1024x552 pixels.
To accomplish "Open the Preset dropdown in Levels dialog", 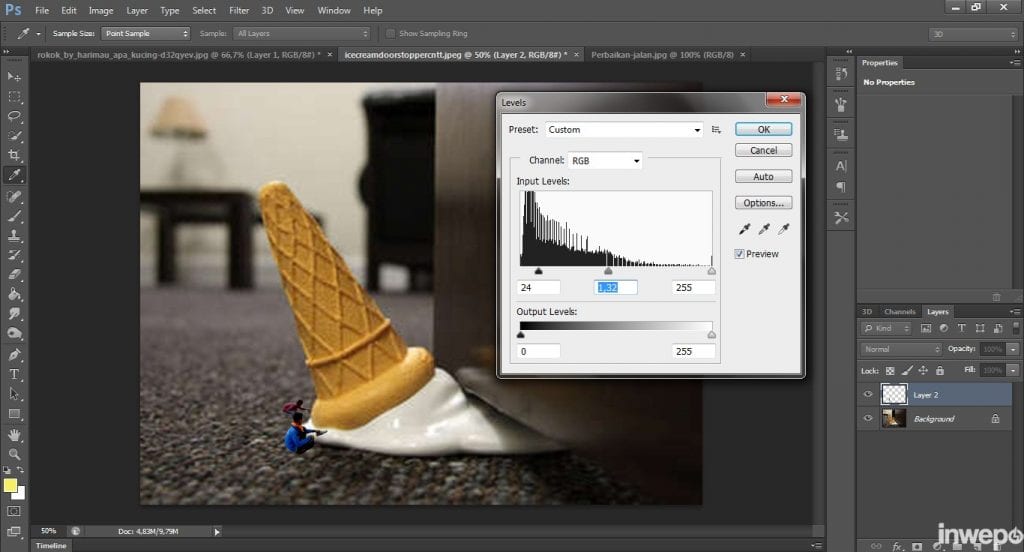I will (x=624, y=130).
